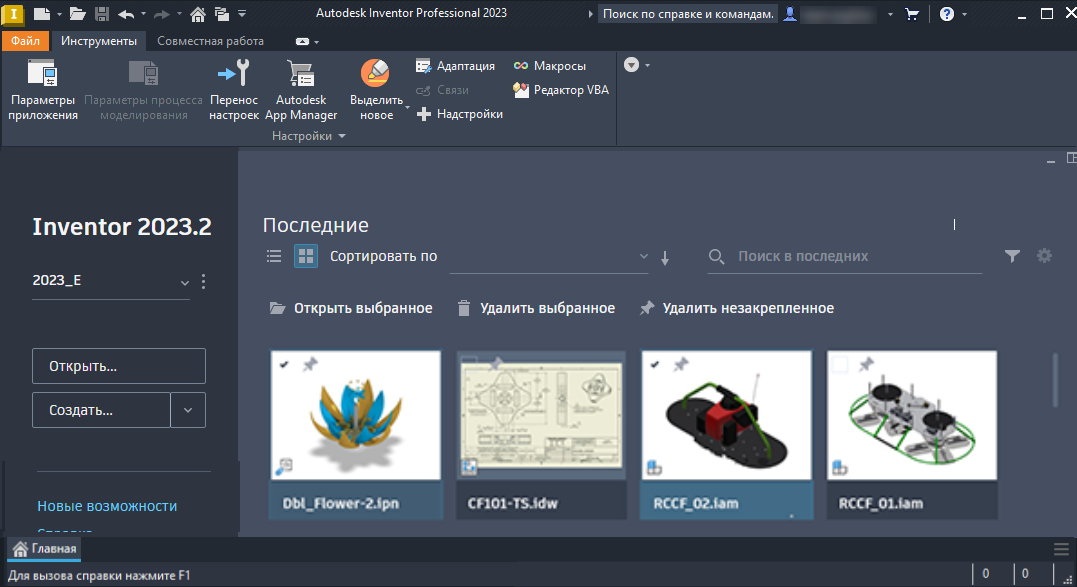1077x587 pixels.
Task: Click Перенос настроек migrate settings tool
Action: point(234,91)
